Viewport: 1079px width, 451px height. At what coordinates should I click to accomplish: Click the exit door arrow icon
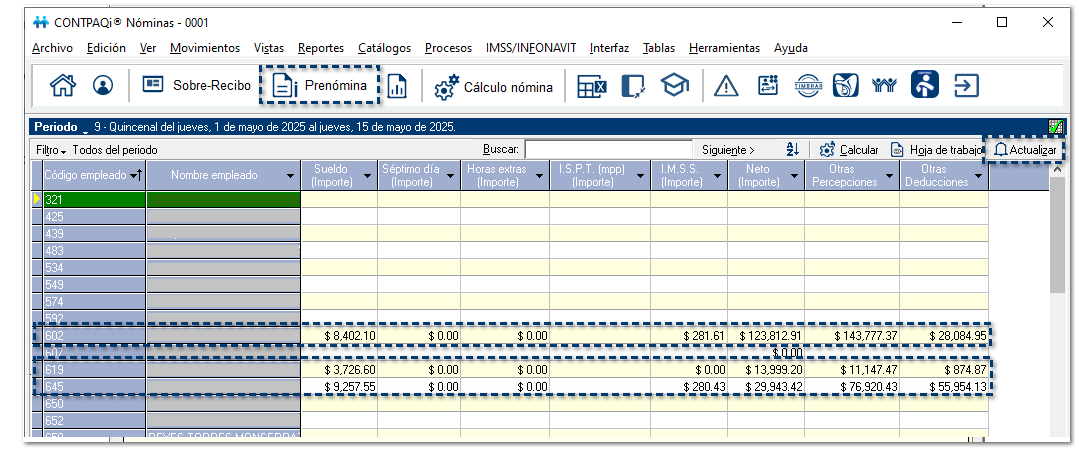point(965,86)
